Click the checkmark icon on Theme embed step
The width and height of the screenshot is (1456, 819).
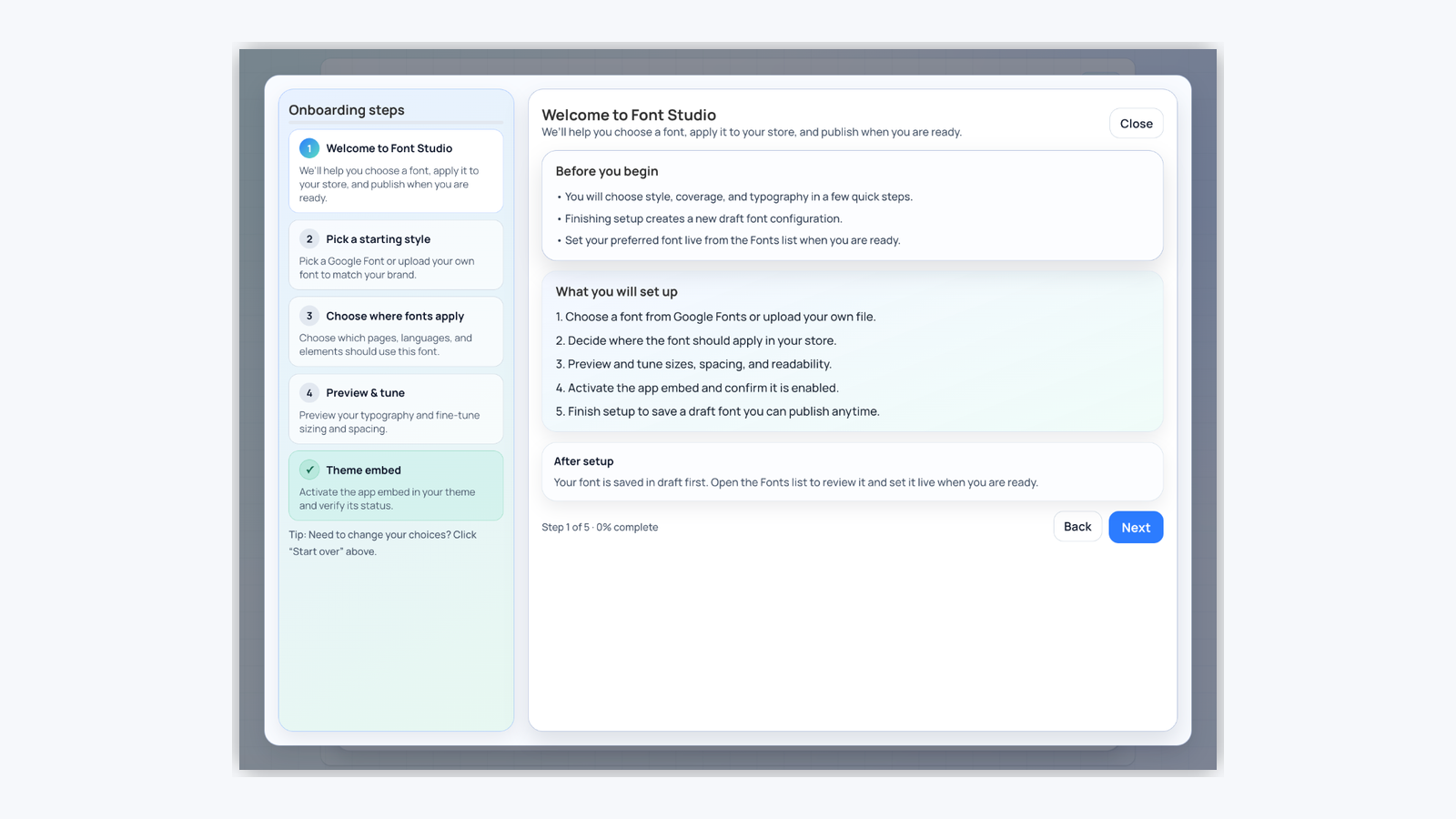(308, 470)
